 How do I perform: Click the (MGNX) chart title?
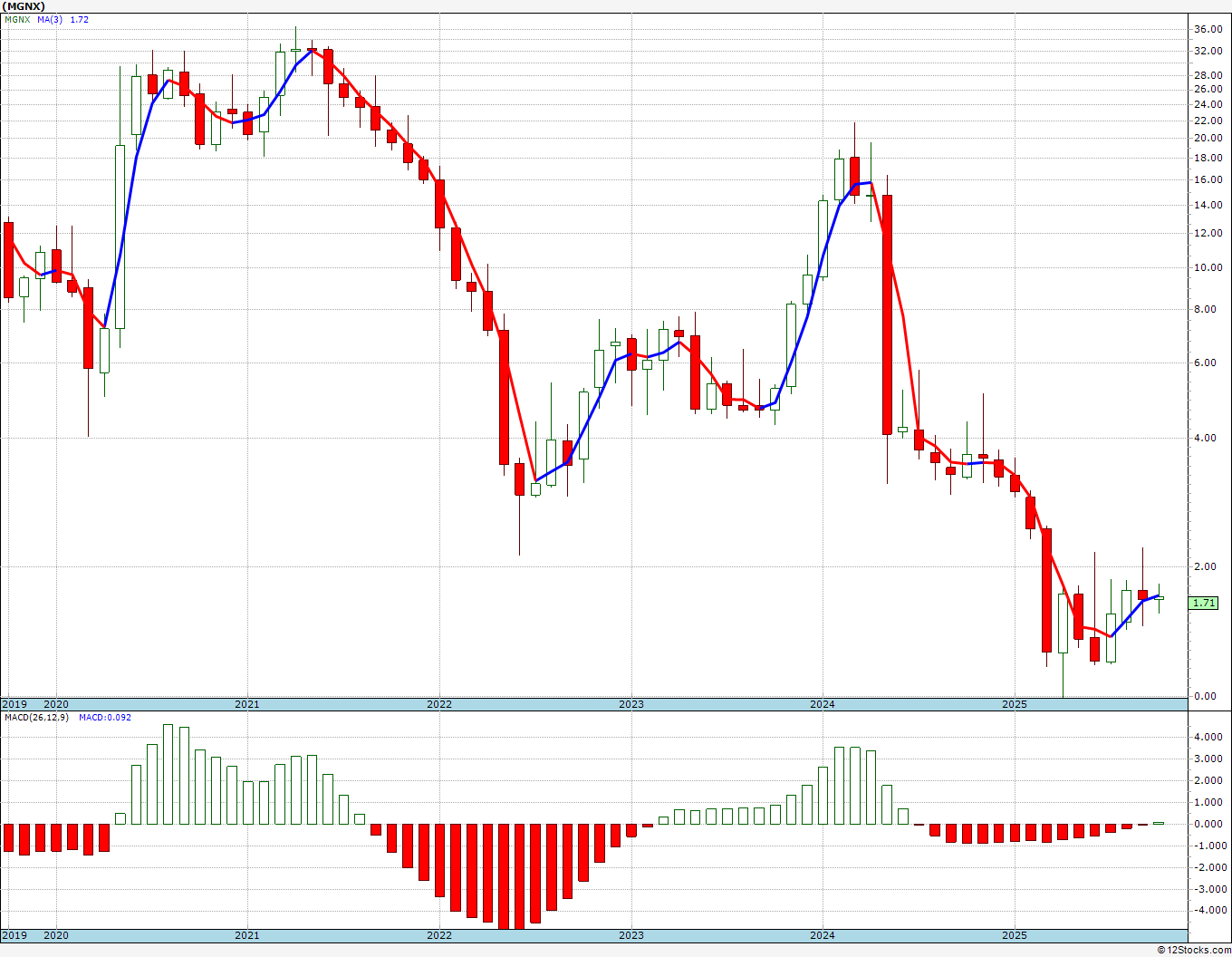[x=23, y=6]
